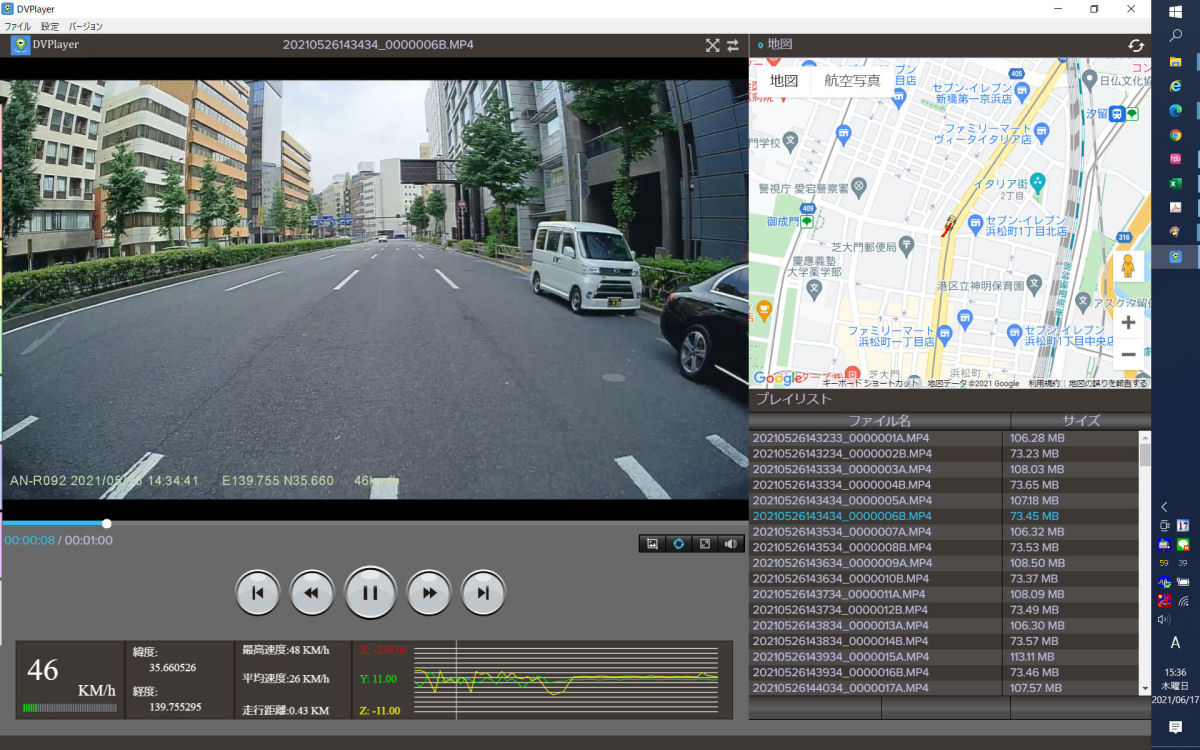Skip to the previous video file
This screenshot has height=750, width=1200.
(257, 593)
